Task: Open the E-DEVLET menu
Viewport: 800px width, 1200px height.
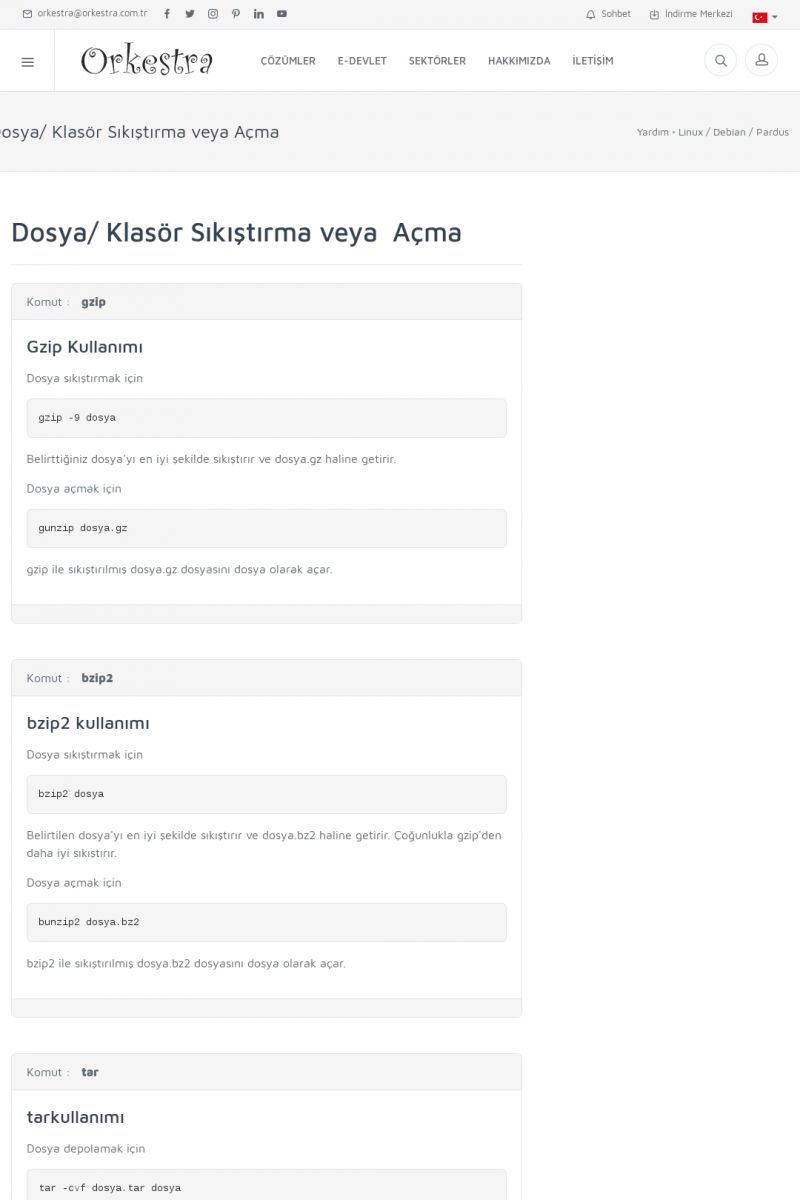Action: [362, 61]
